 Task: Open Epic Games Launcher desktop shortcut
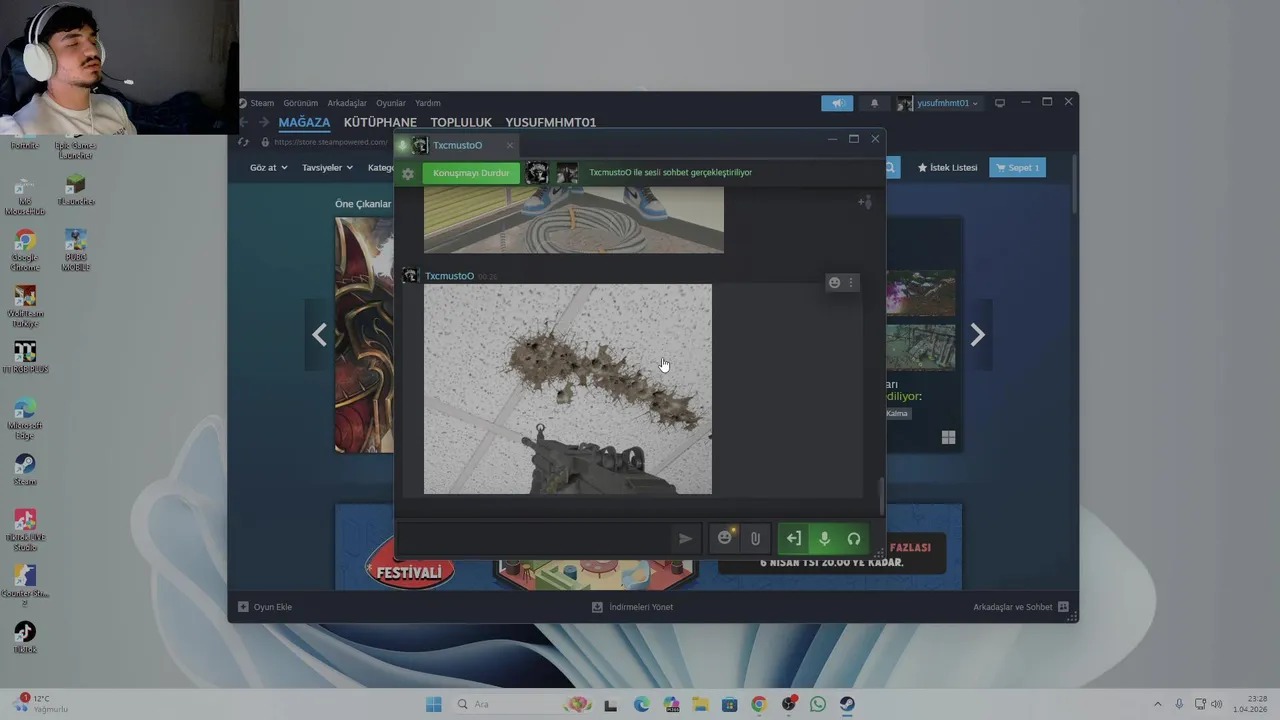pos(75,146)
